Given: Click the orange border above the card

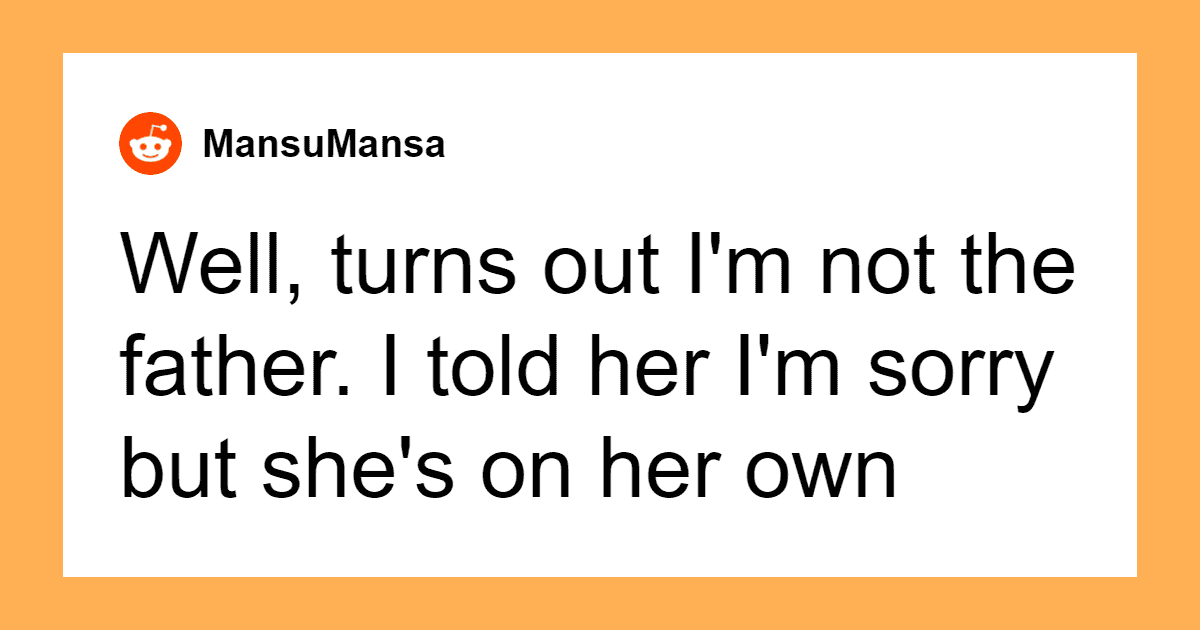Looking at the screenshot, I should (x=600, y=26).
